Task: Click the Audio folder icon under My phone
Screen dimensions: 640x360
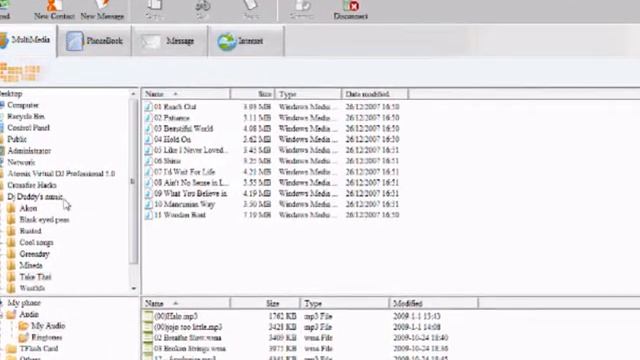Action: click(x=11, y=314)
